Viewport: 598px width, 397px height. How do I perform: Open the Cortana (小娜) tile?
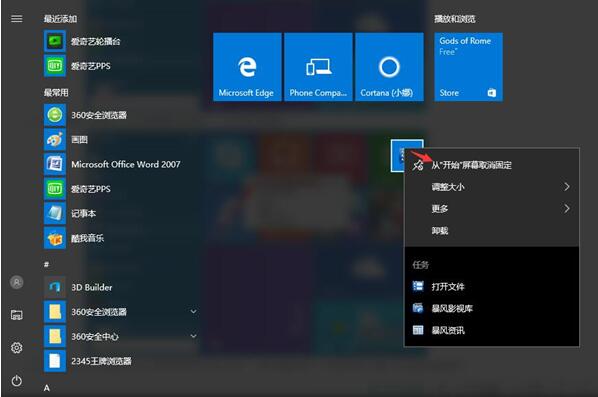(389, 67)
